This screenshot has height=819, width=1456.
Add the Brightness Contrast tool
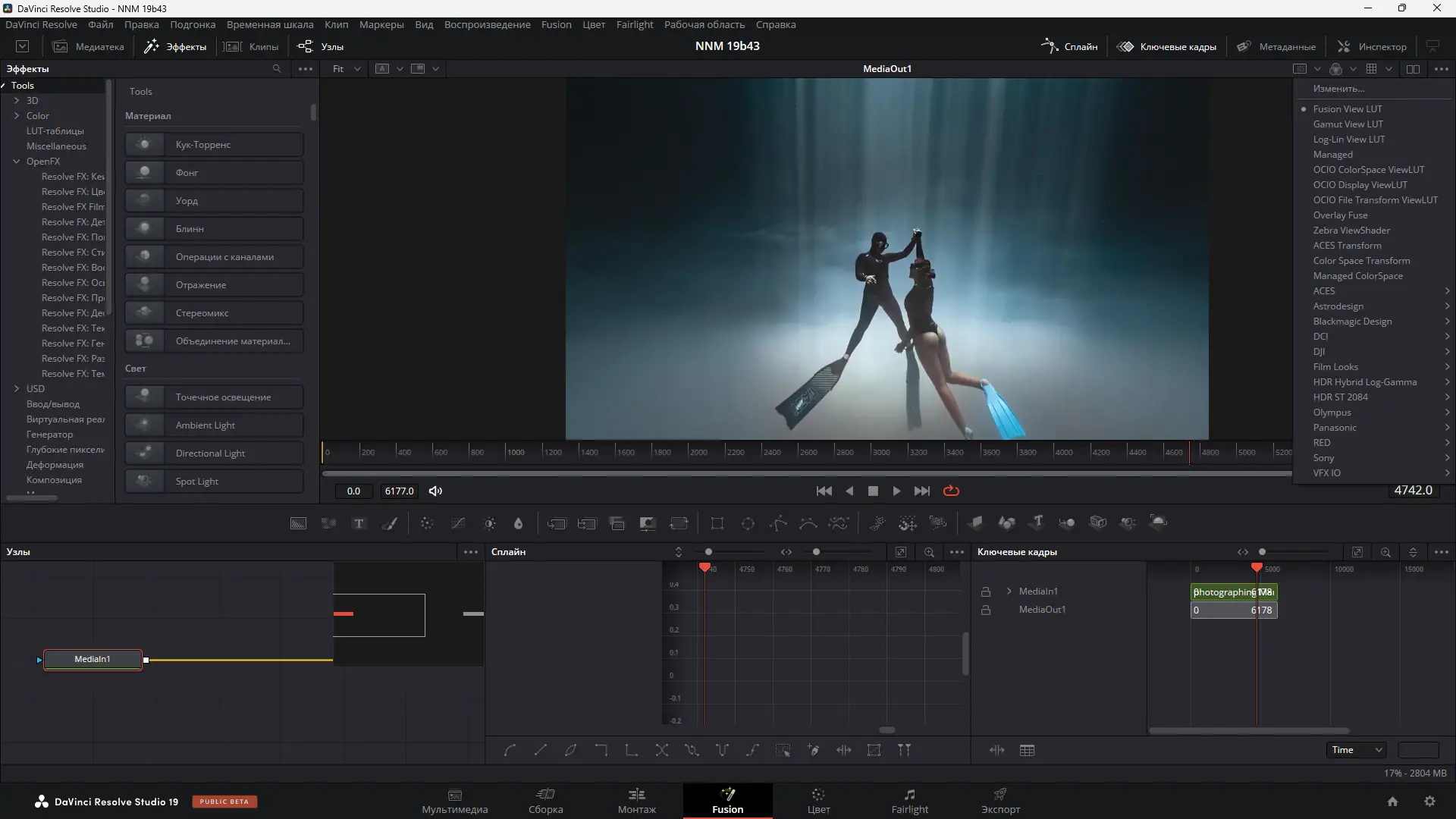(x=490, y=523)
